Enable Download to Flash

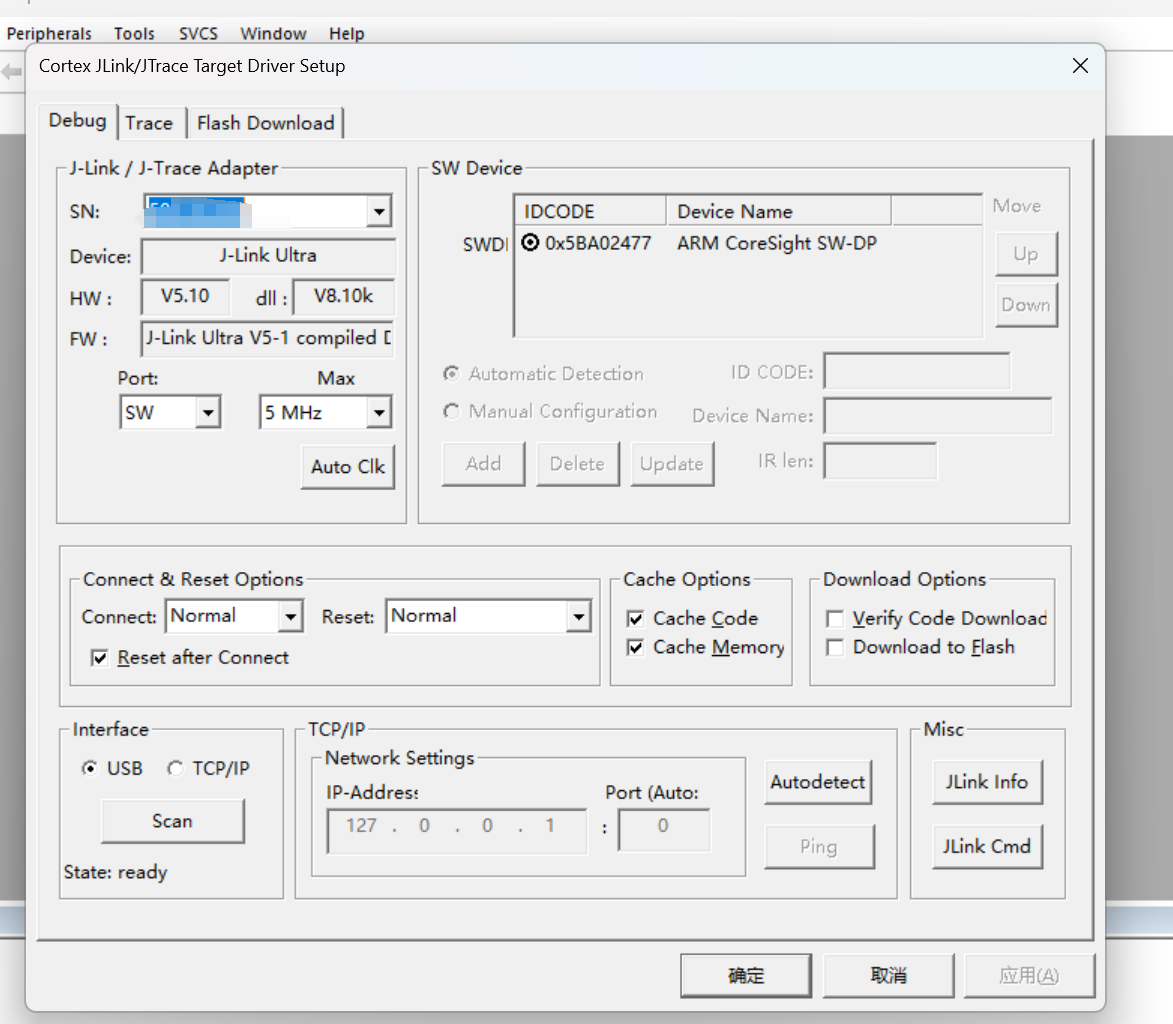(835, 647)
